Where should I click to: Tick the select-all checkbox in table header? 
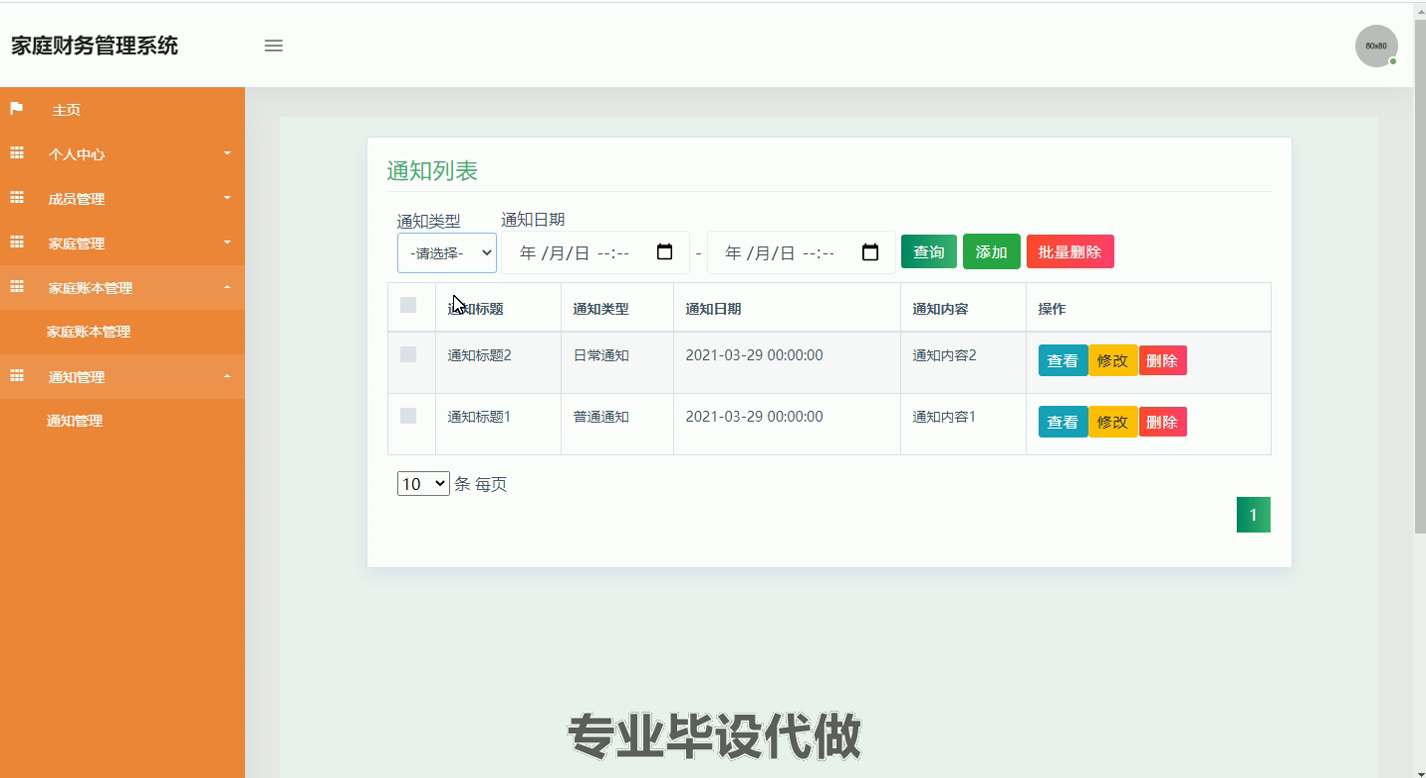pyautogui.click(x=408, y=305)
